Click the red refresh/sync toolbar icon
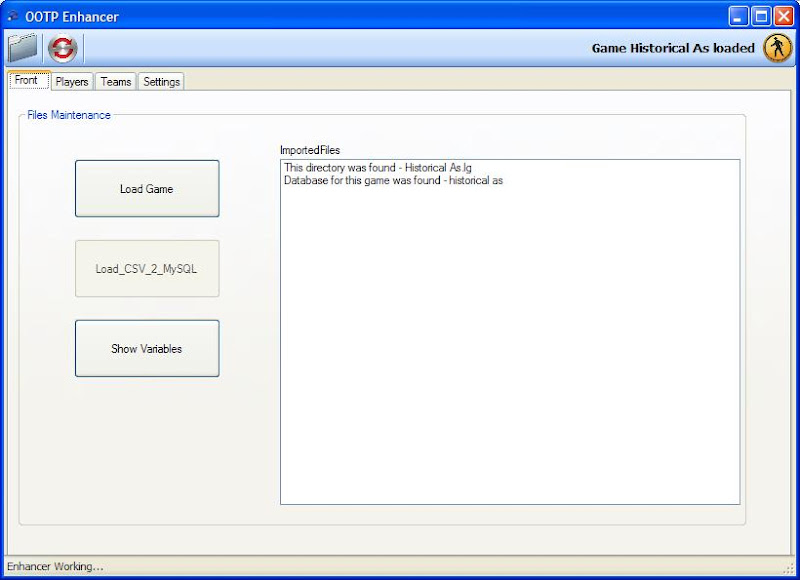The width and height of the screenshot is (800, 580). click(62, 46)
